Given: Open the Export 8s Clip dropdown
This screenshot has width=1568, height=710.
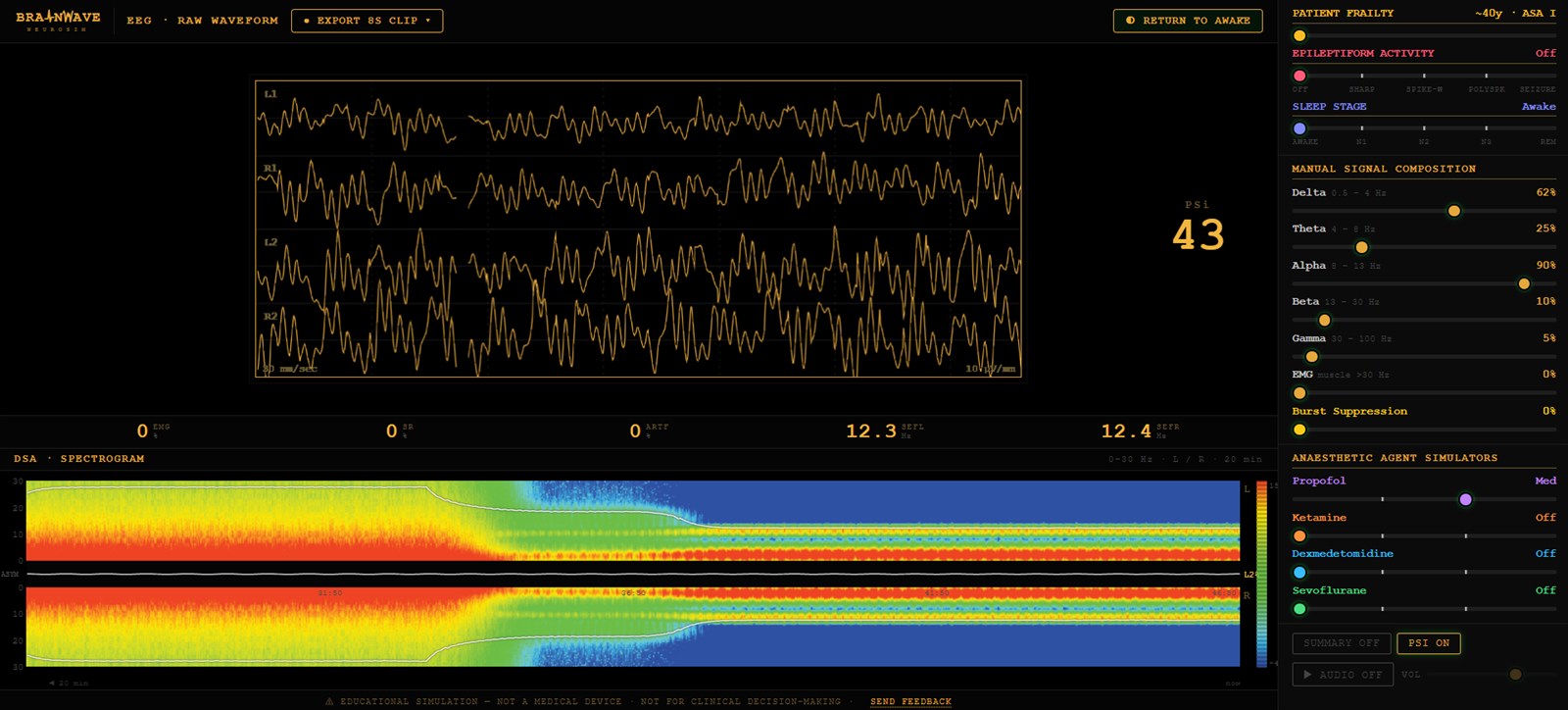Looking at the screenshot, I should [x=367, y=21].
